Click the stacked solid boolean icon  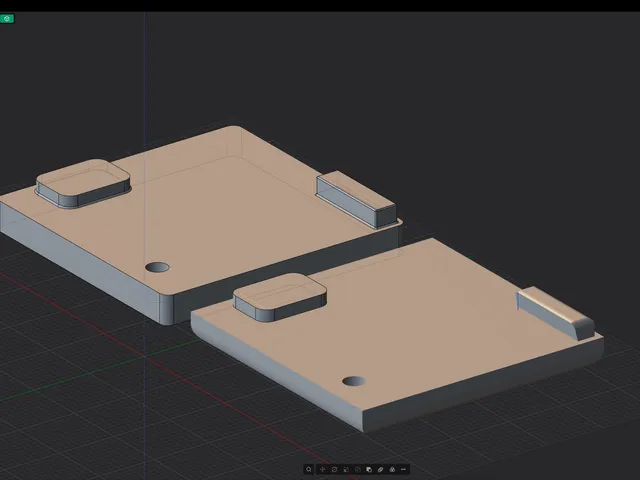point(369,469)
